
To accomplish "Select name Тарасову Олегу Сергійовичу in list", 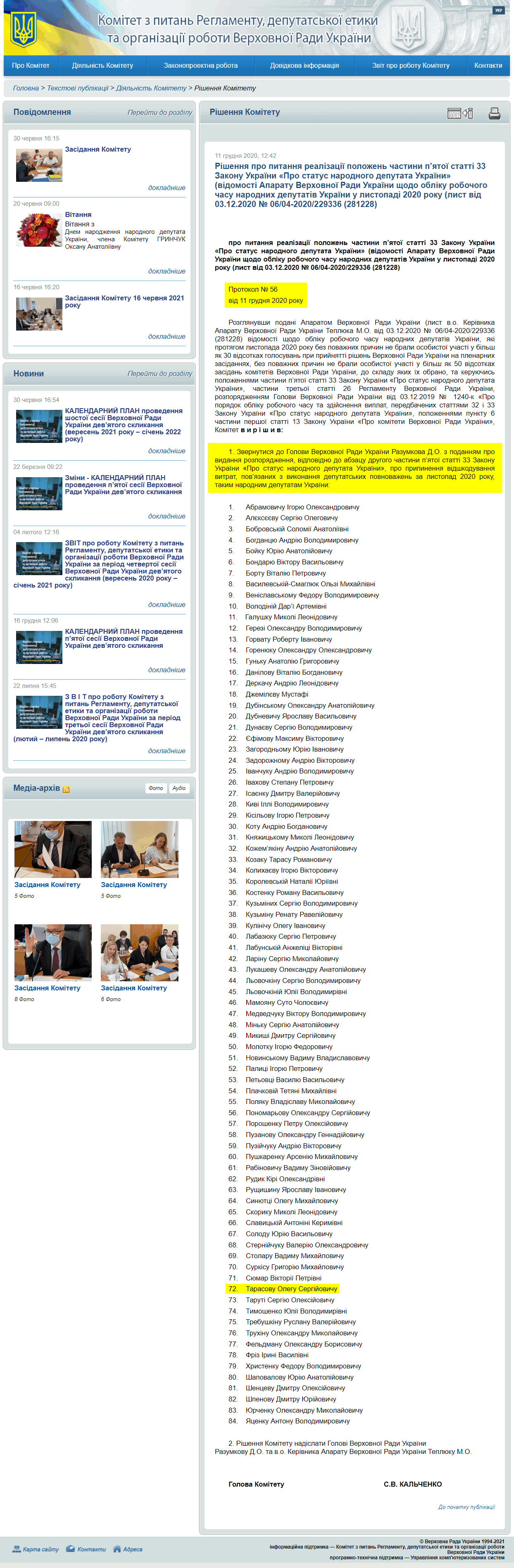I will [x=291, y=1289].
